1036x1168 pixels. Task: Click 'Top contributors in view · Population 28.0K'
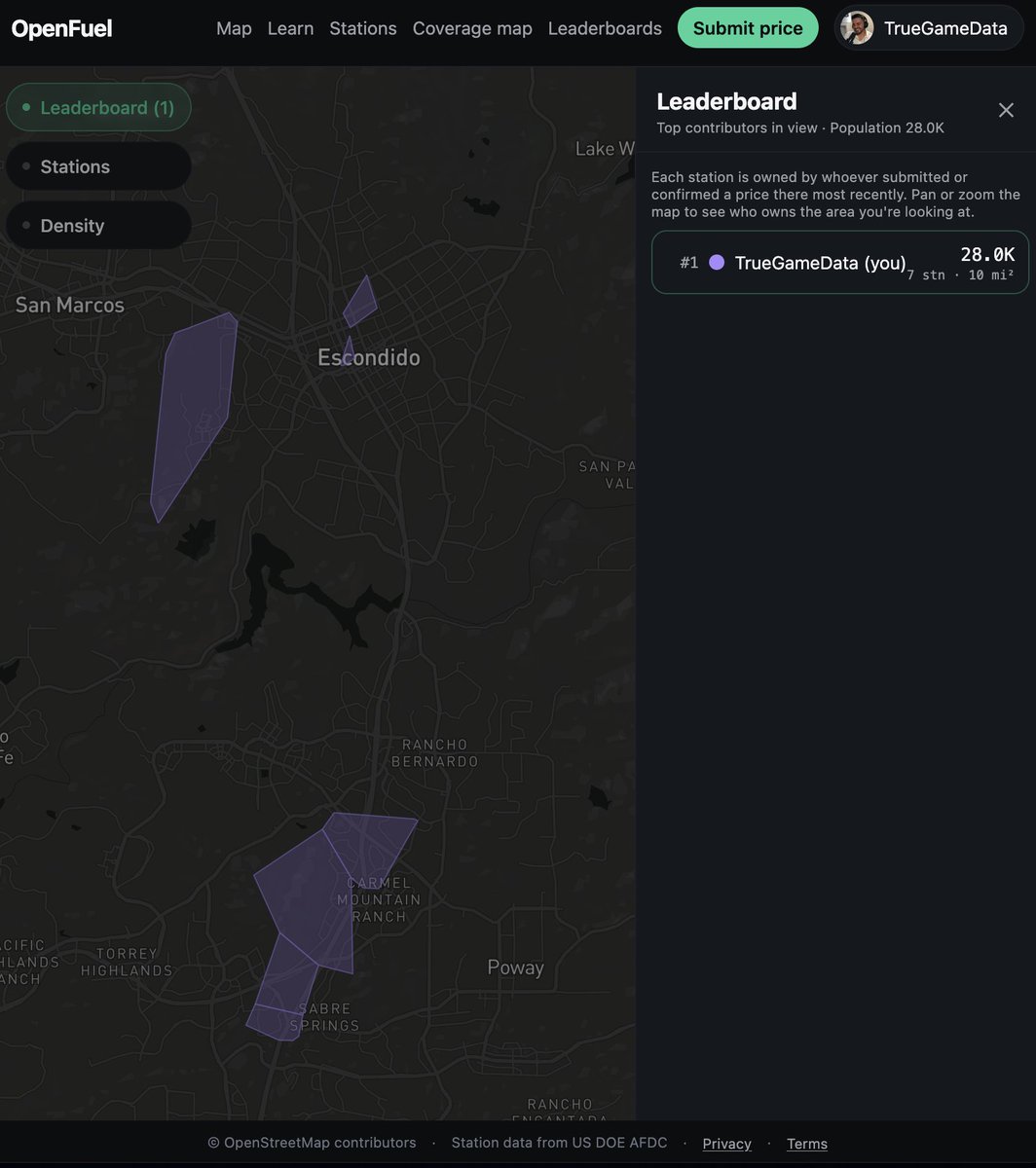[x=800, y=128]
